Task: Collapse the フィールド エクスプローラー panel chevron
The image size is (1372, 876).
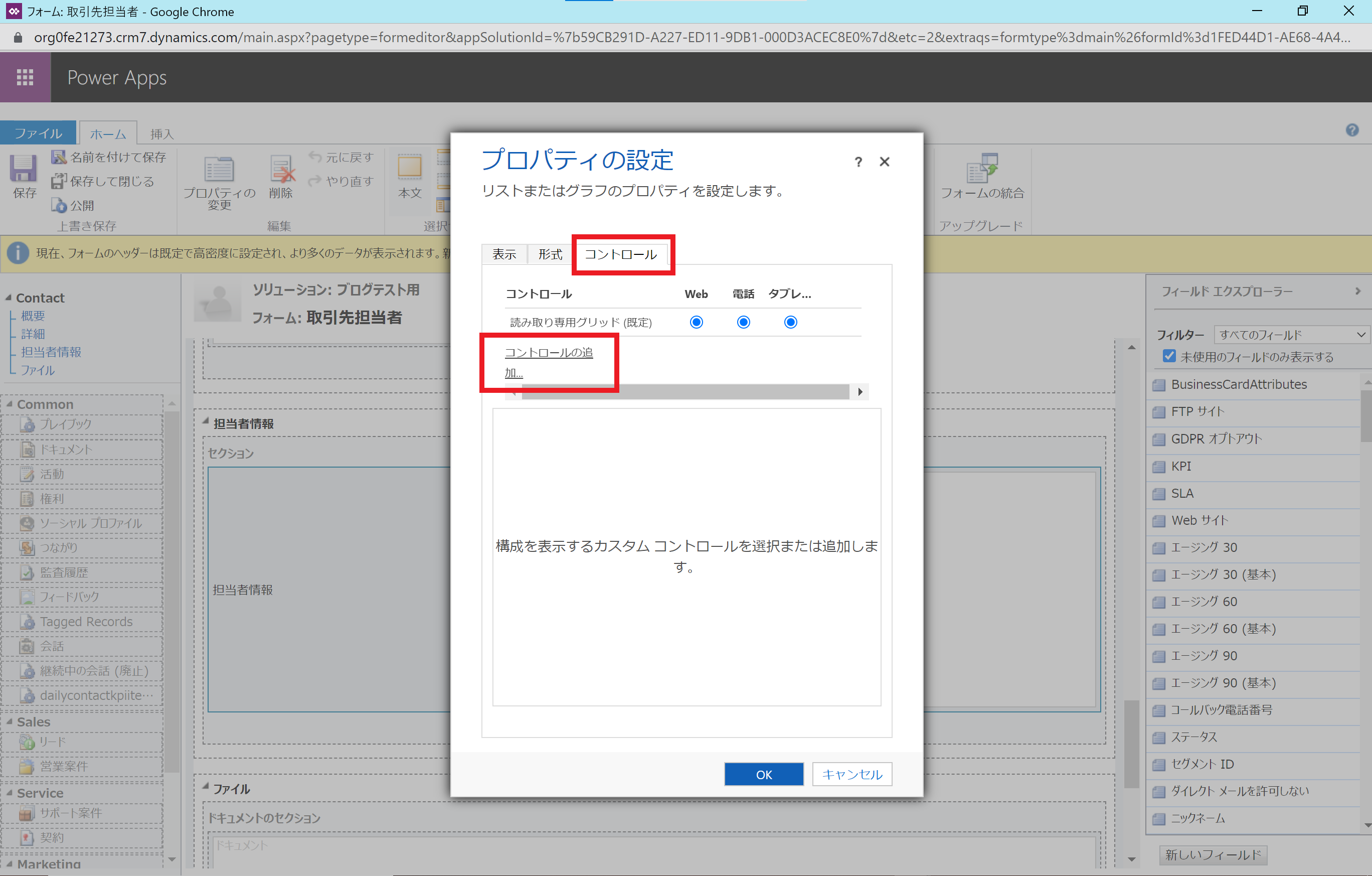Action: pyautogui.click(x=1358, y=291)
